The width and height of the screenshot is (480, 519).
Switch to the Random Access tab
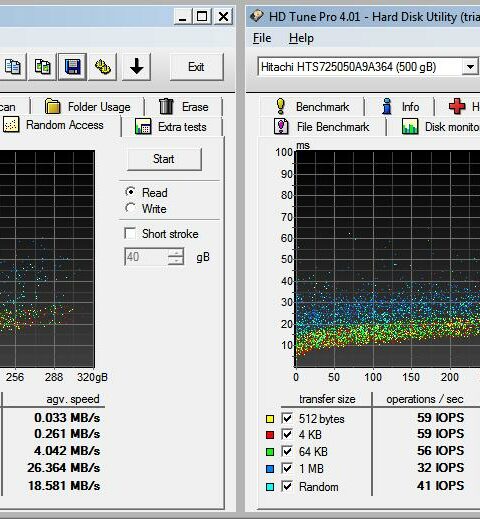60,125
